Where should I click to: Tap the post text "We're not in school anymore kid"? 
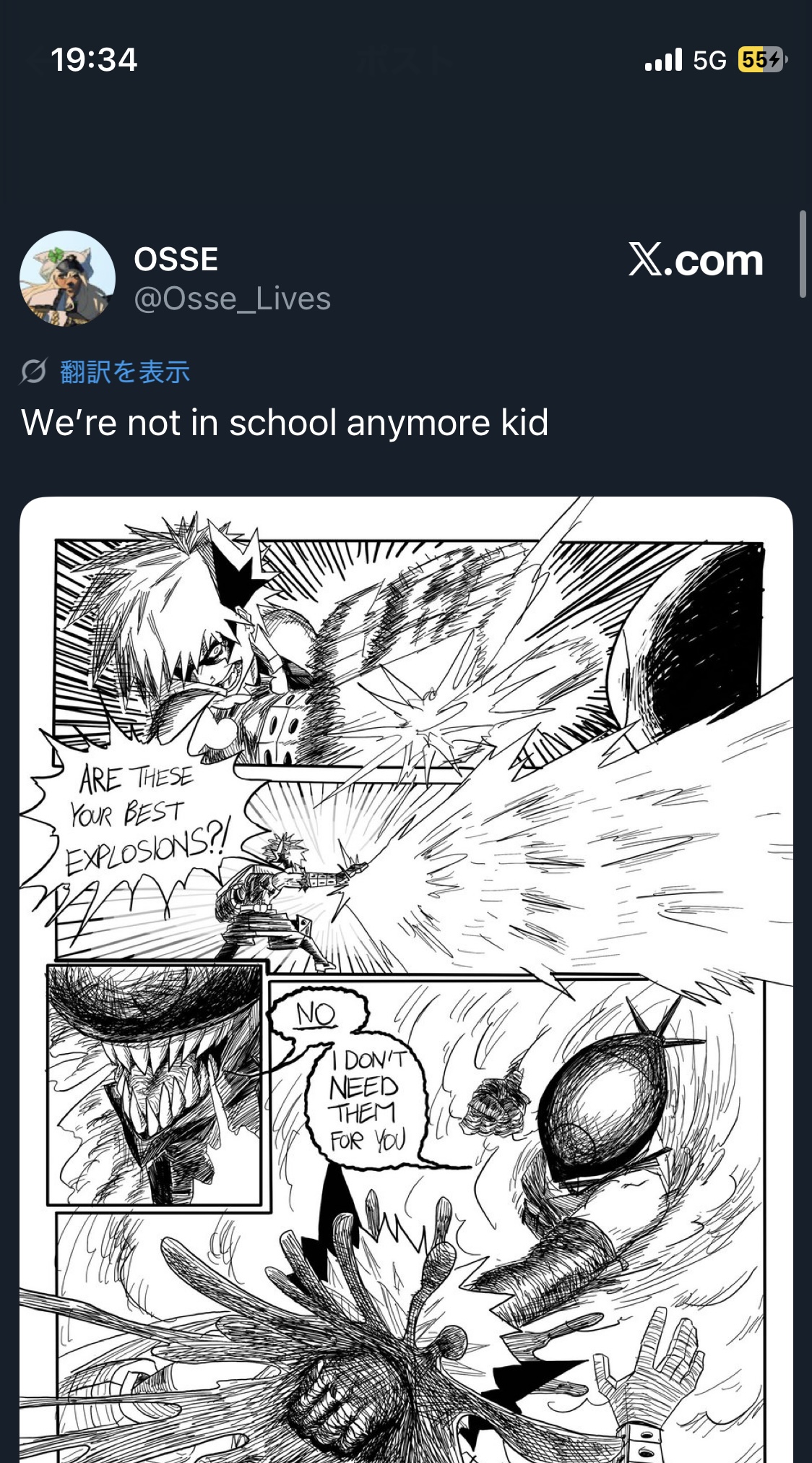pos(285,422)
